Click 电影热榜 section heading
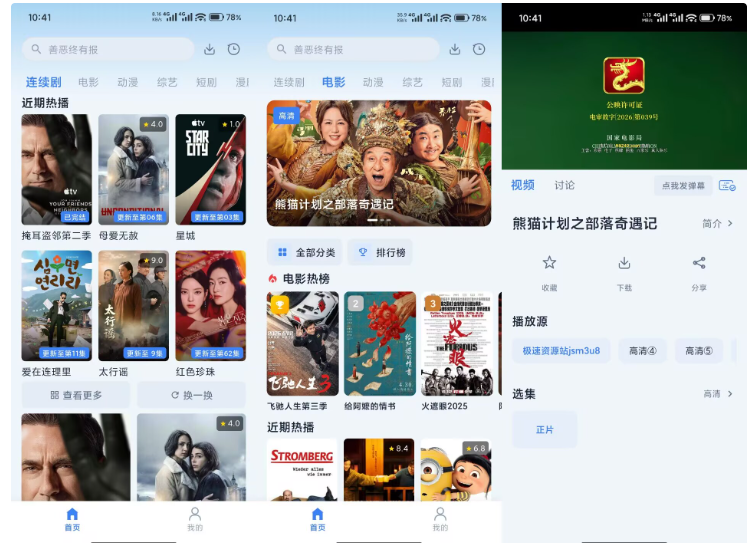 point(306,278)
